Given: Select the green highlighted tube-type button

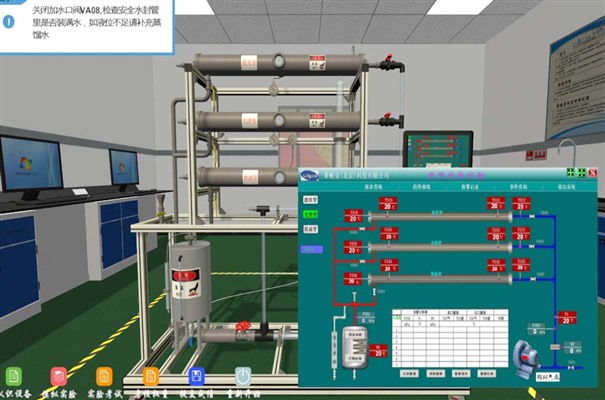Looking at the screenshot, I should coord(311,214).
